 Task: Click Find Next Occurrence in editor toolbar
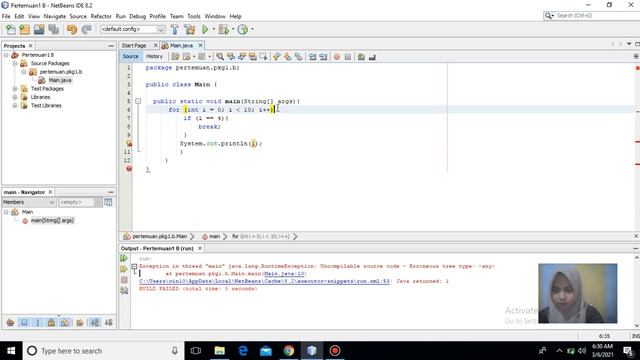242,57
